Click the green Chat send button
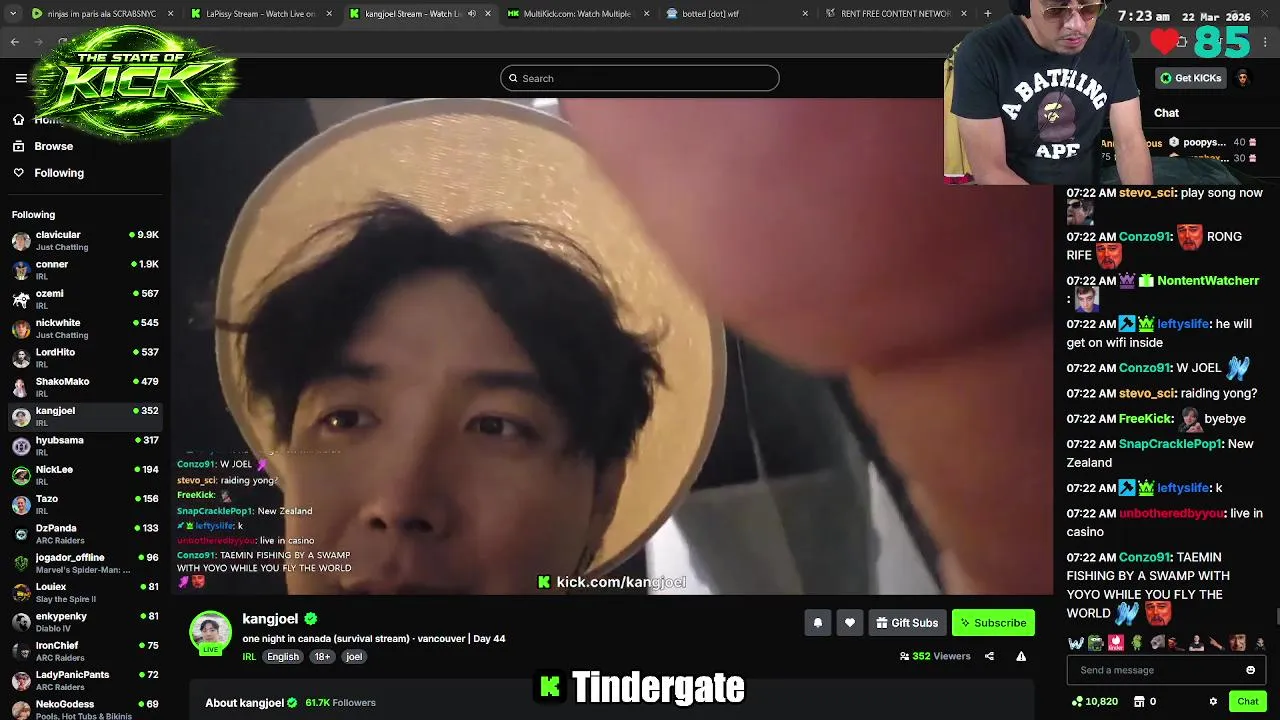The height and width of the screenshot is (720, 1280). tap(1247, 702)
